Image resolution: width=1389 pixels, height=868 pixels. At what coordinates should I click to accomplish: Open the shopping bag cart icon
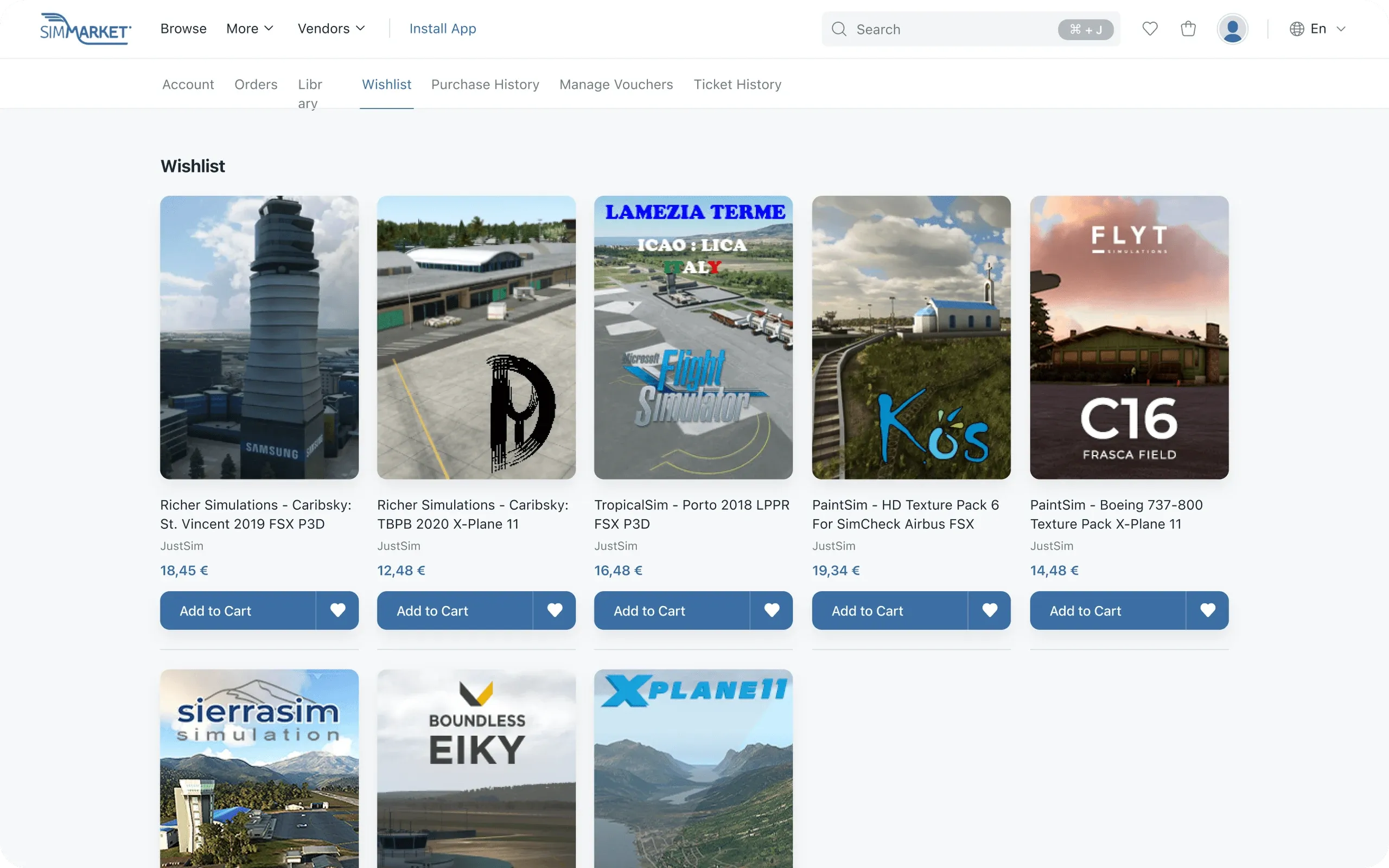(1188, 29)
